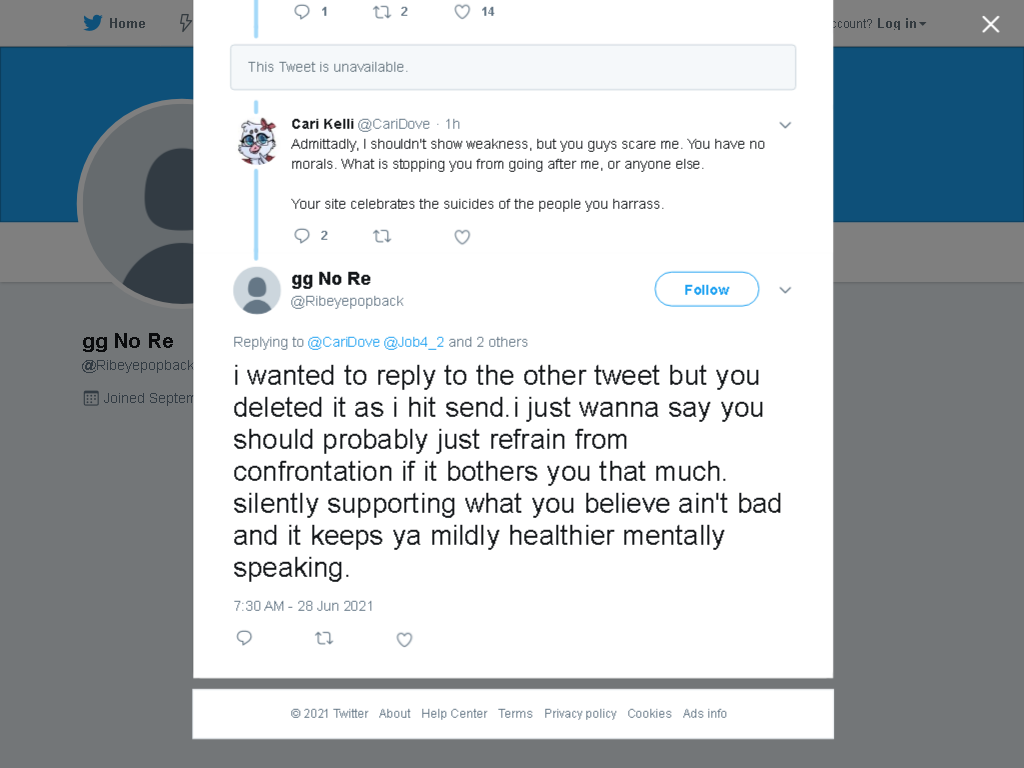
Task: Click the reply icon under main tweet
Action: point(244,638)
